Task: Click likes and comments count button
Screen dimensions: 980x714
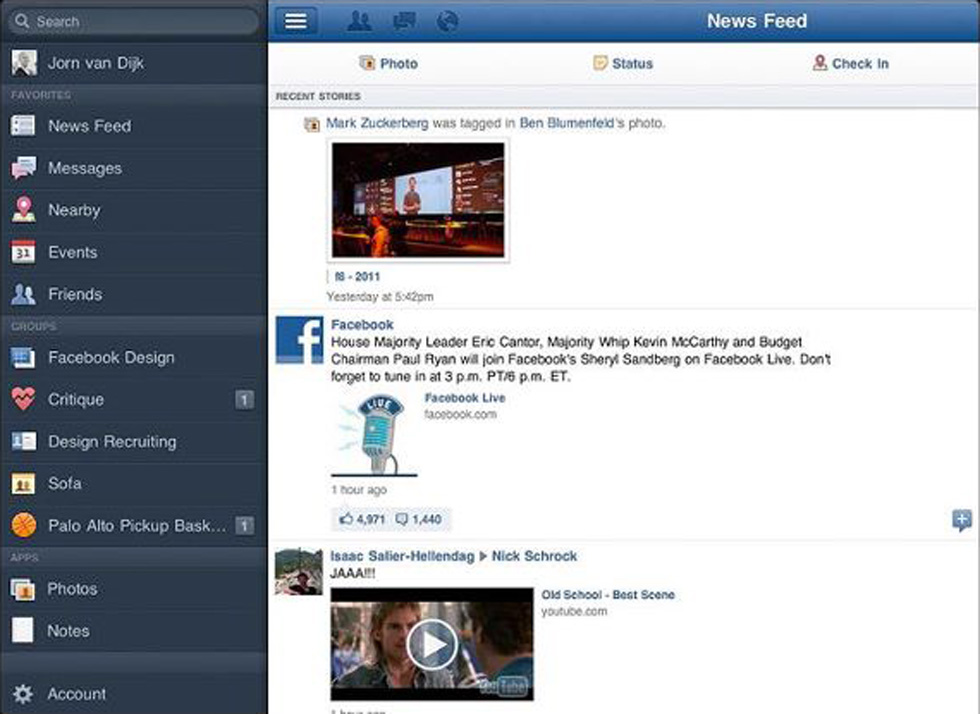Action: (x=390, y=519)
